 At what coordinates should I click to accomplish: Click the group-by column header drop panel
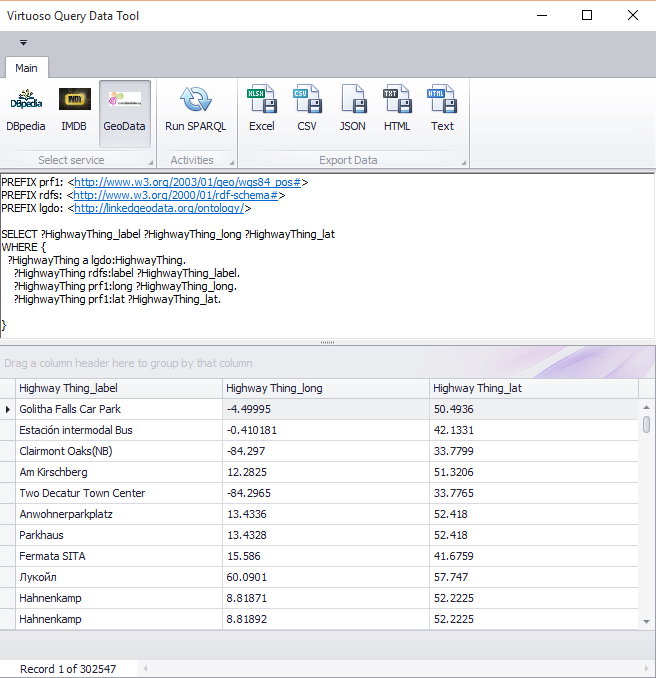tap(327, 363)
